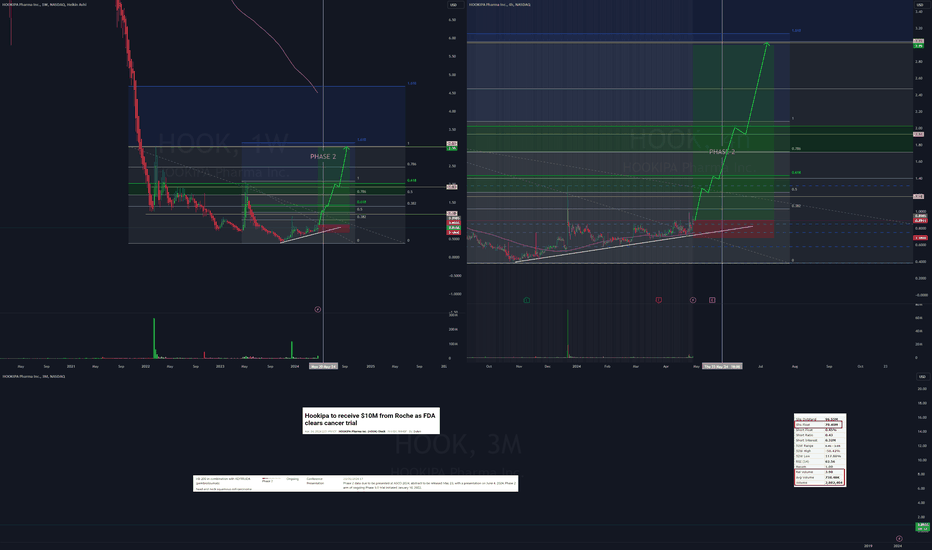Click the green event marker on the daily chart
Screen dimensions: 932x550
pyautogui.click(x=527, y=300)
